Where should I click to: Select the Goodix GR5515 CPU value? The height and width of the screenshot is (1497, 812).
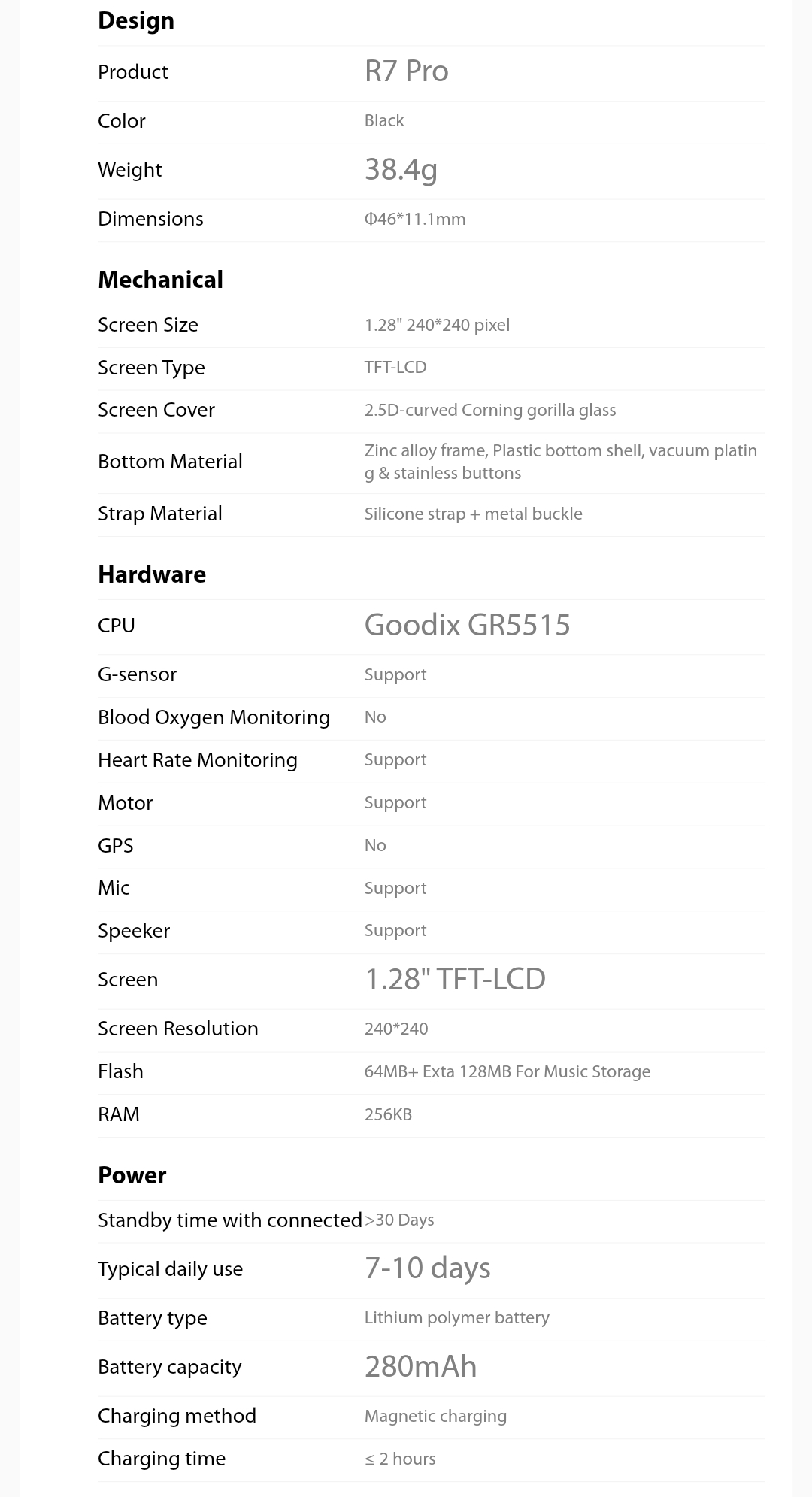pyautogui.click(x=468, y=626)
